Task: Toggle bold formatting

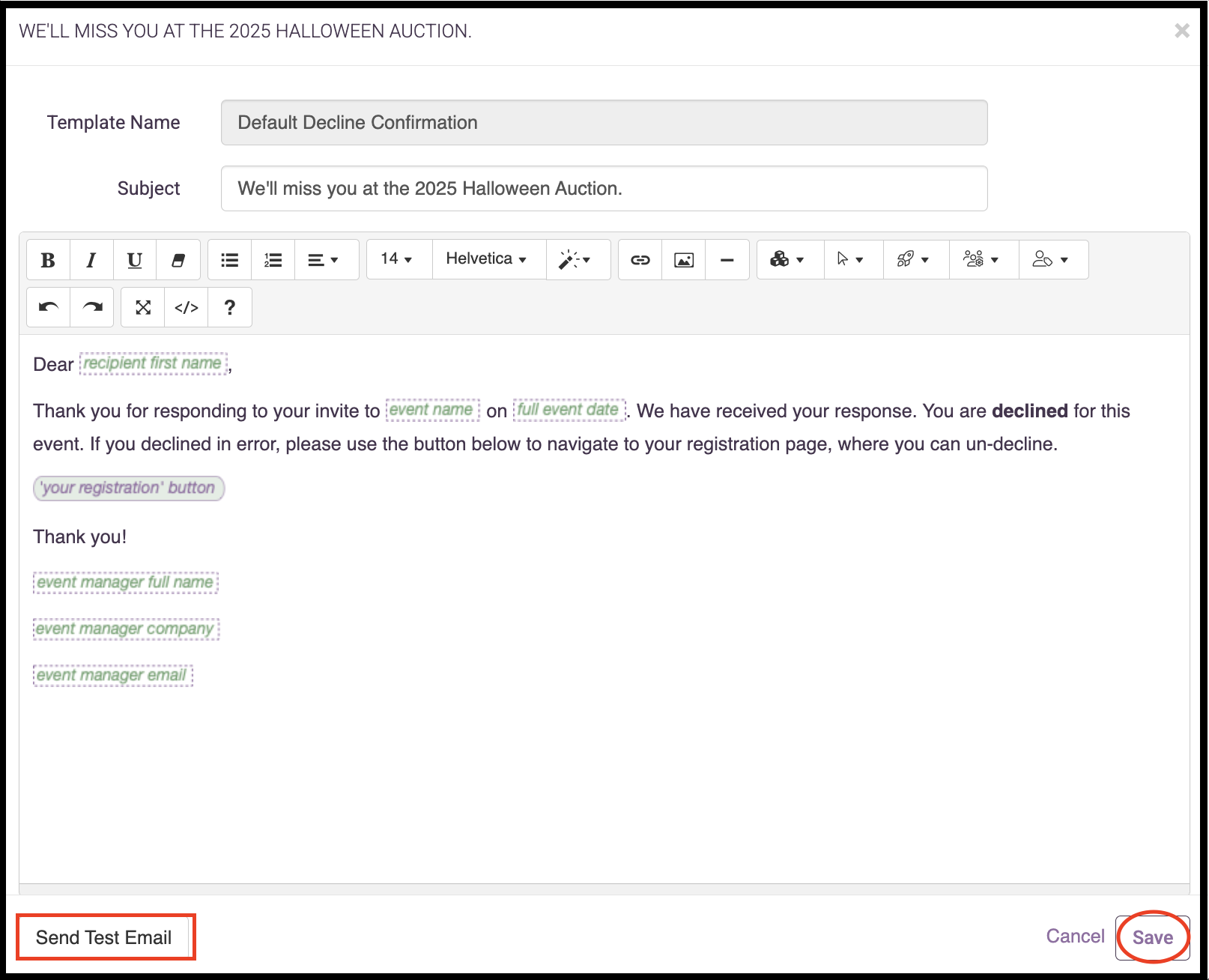Action: click(x=49, y=260)
